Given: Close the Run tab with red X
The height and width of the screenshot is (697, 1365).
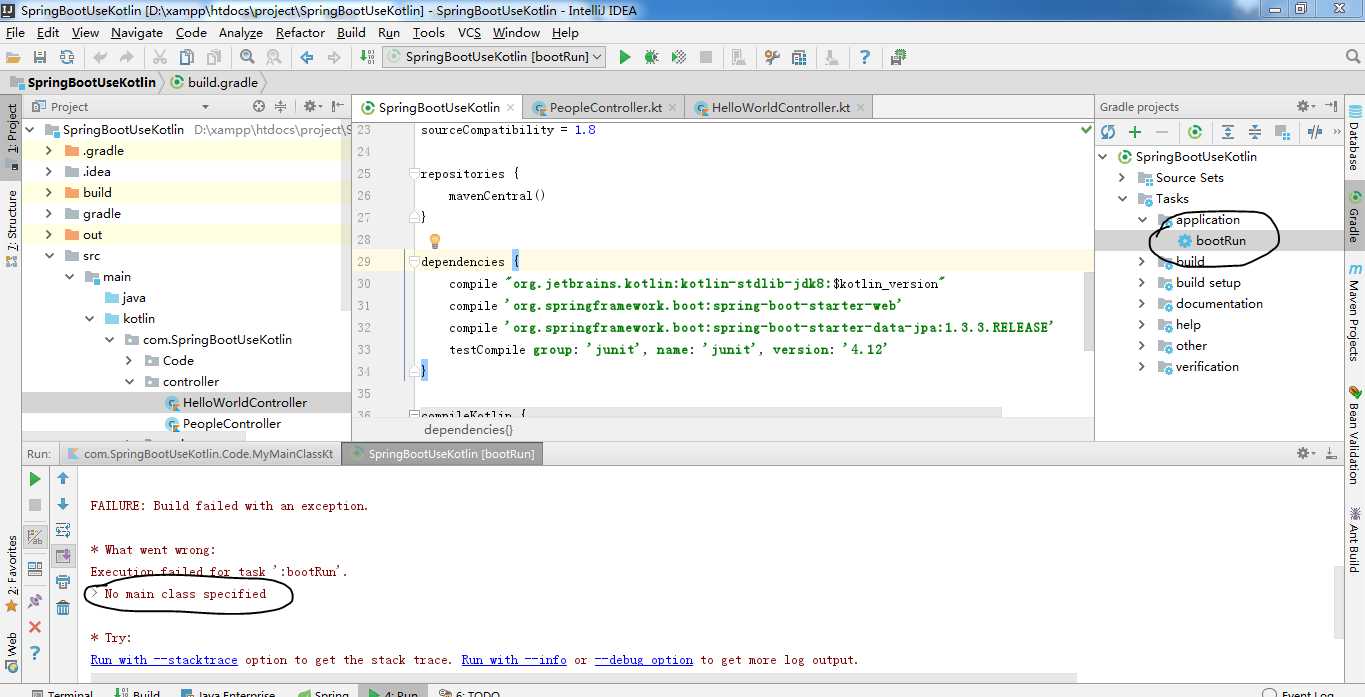Looking at the screenshot, I should pos(35,627).
